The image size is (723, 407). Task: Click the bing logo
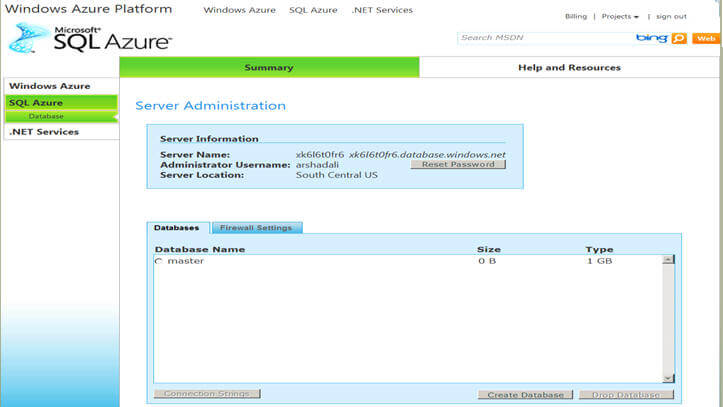point(652,38)
